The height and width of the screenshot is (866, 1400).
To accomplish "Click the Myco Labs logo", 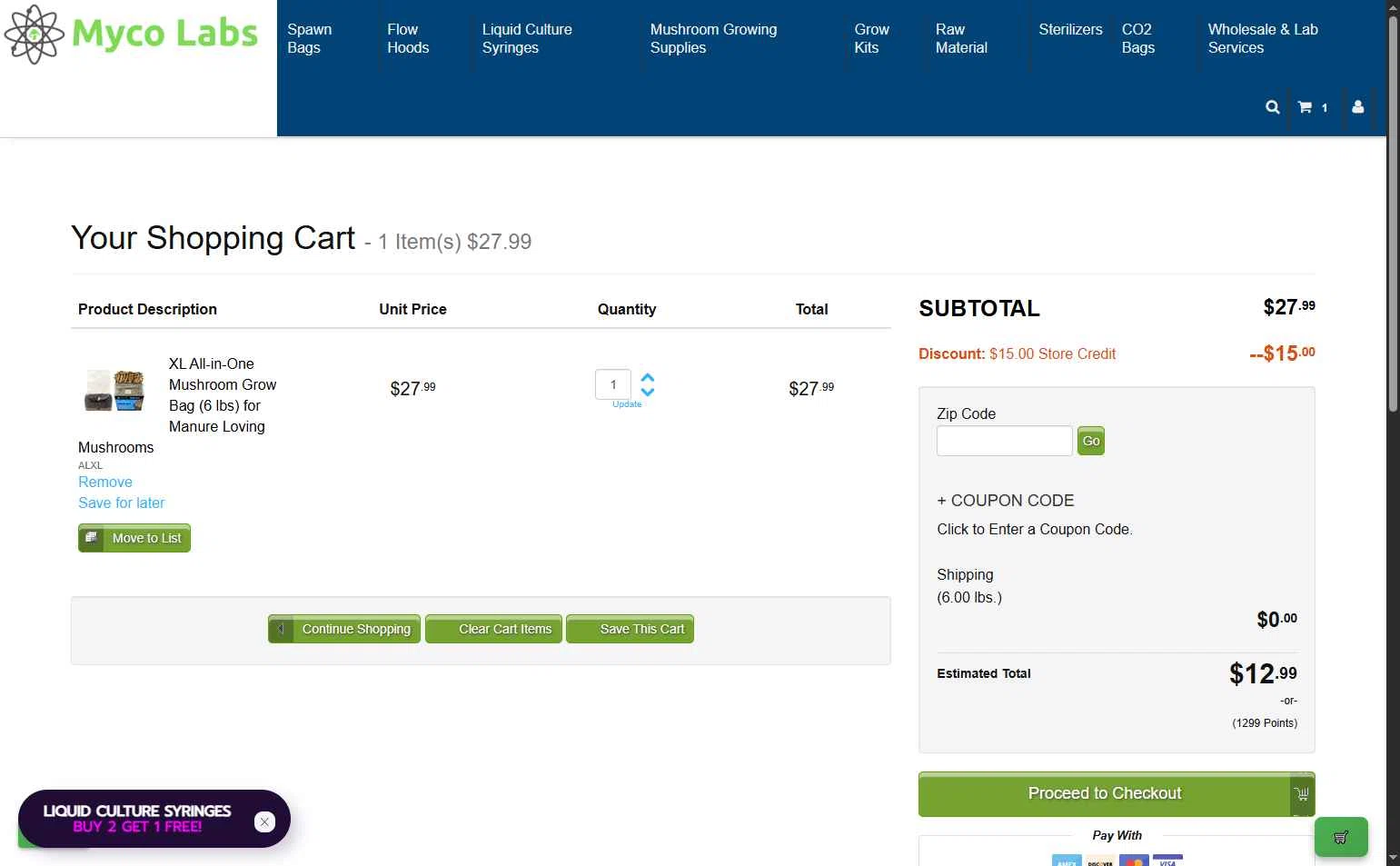I will coord(132,34).
